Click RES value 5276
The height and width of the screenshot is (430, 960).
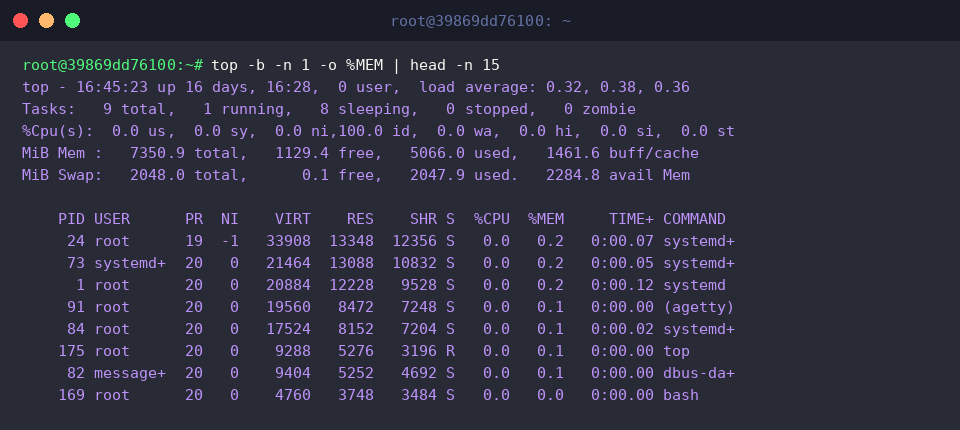click(x=355, y=352)
